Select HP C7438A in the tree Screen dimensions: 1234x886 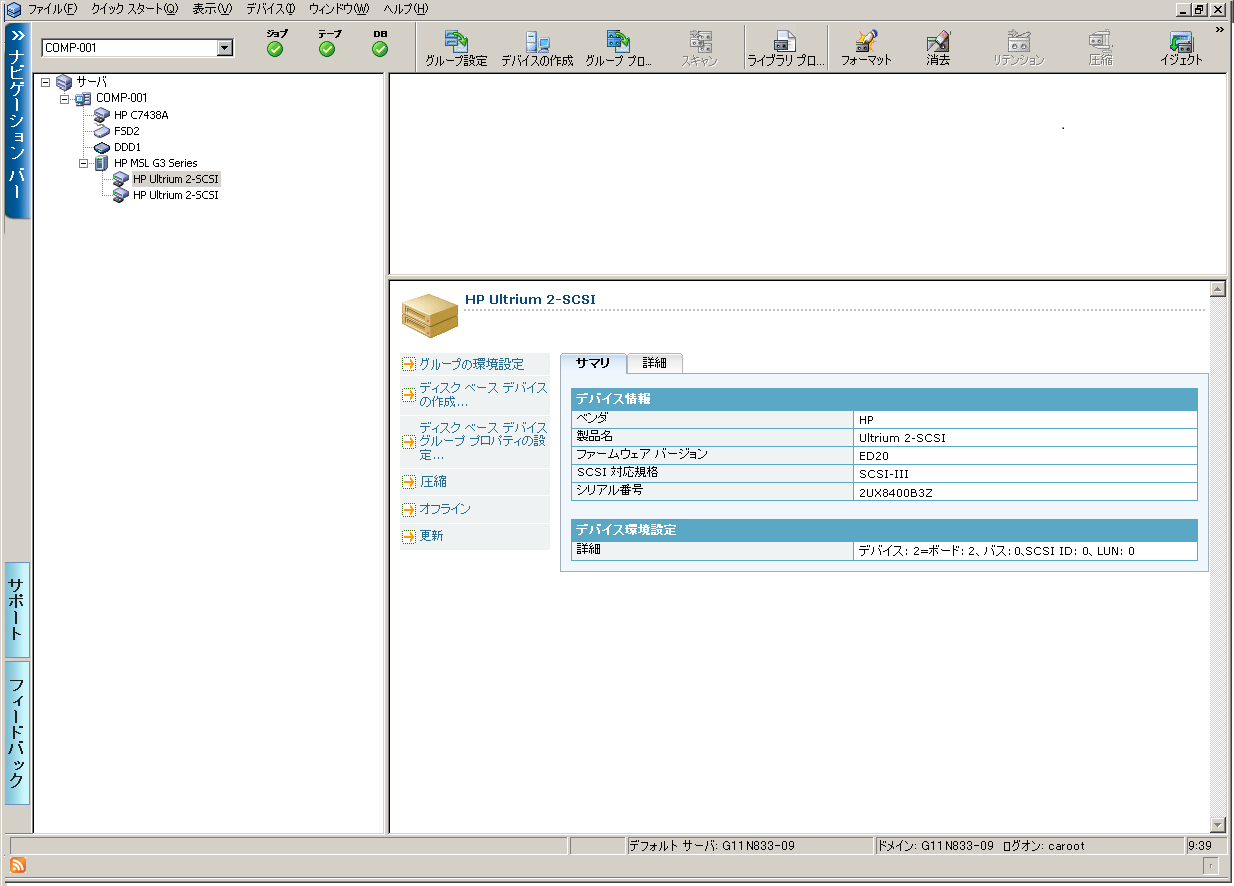[x=141, y=115]
